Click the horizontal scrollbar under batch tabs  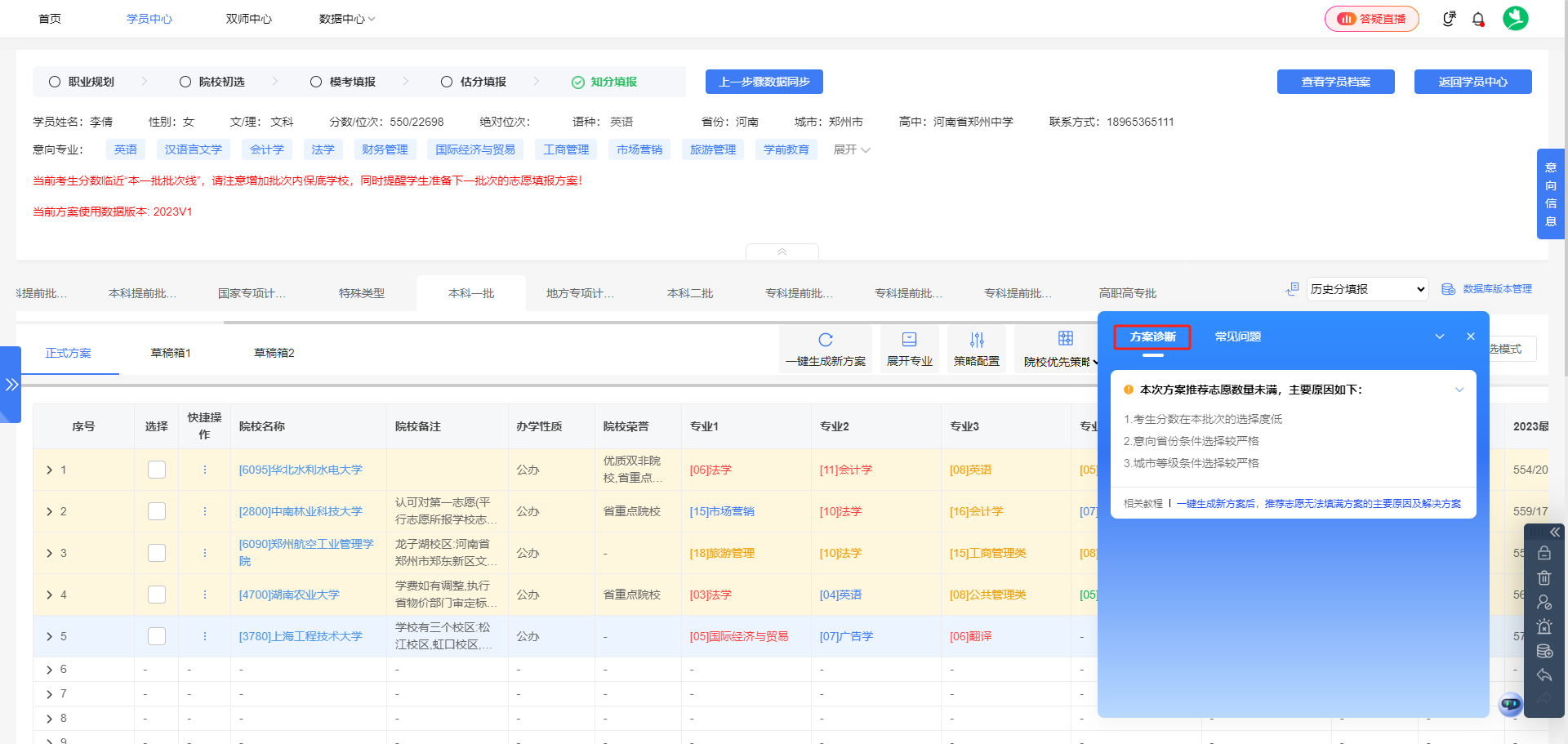point(661,322)
